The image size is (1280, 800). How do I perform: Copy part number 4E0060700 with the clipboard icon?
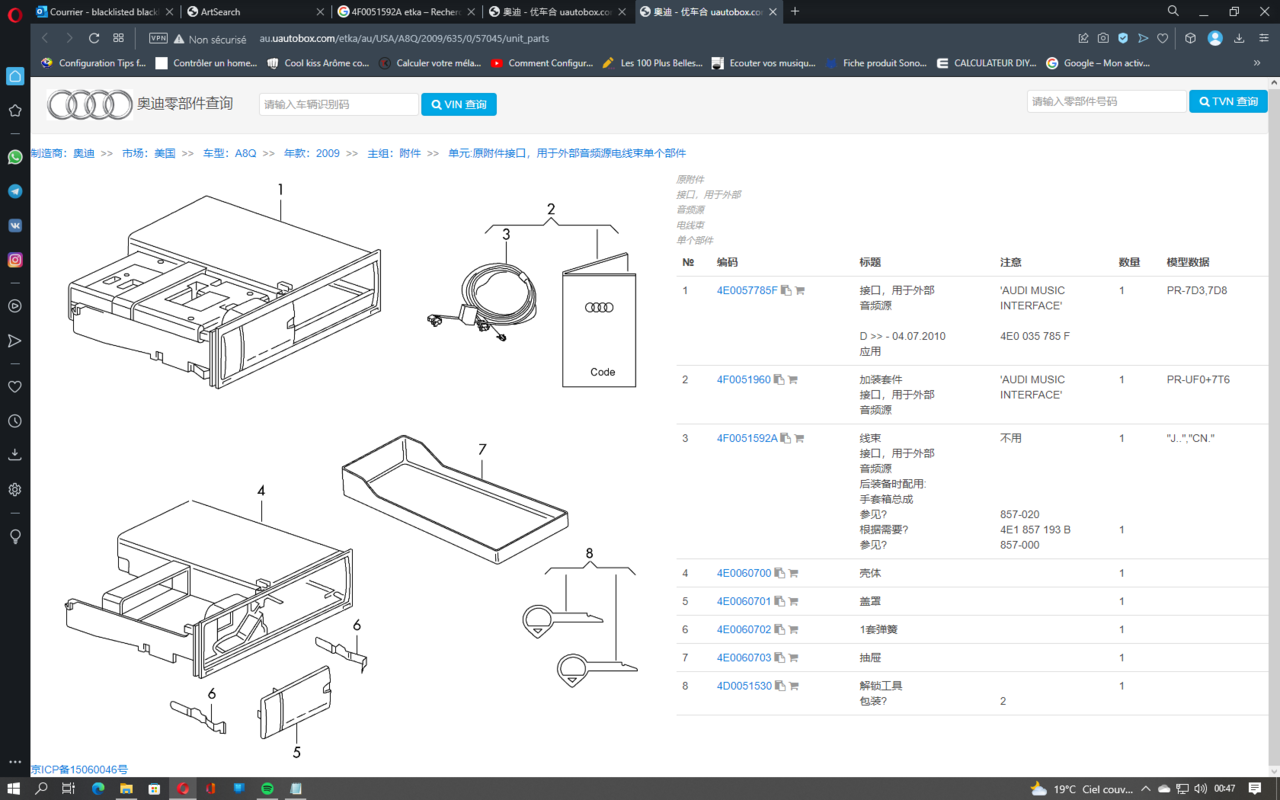[x=780, y=574]
